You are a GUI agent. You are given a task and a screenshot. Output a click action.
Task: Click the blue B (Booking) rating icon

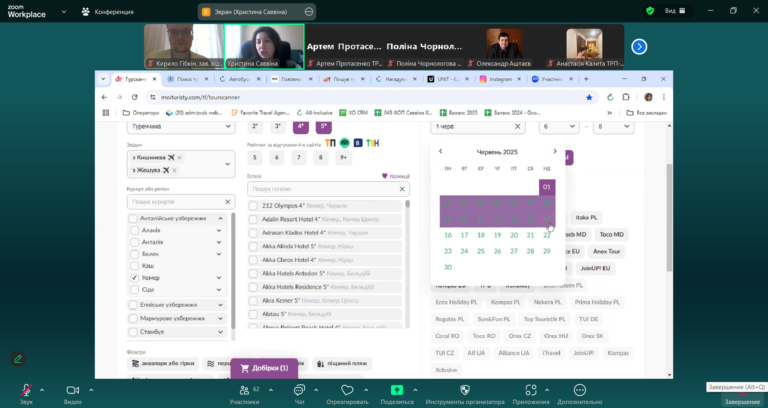pyautogui.click(x=358, y=143)
